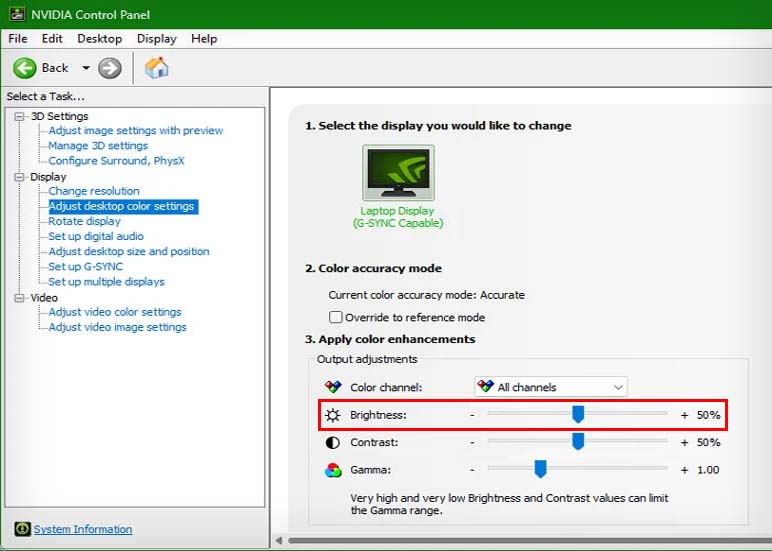Screen dimensions: 772x551
Task: Enable Override to reference mode checkbox
Action: pyautogui.click(x=335, y=317)
